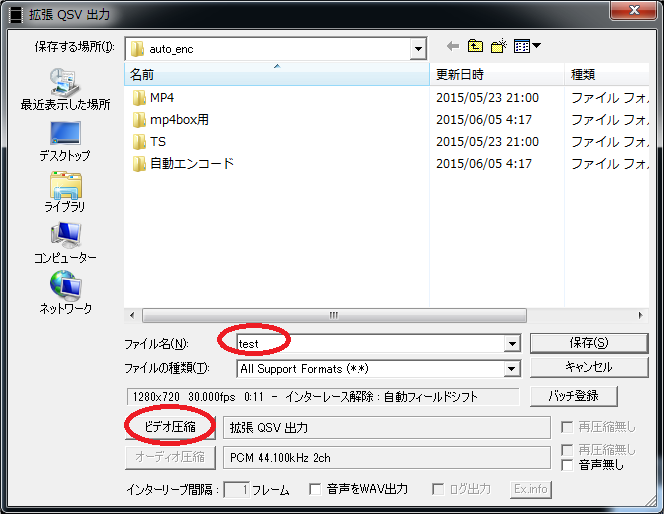Select the 自動エンコード folder icon

(x=139, y=164)
